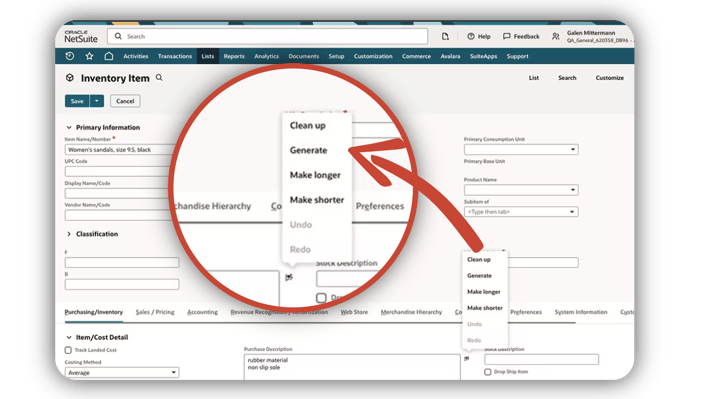Viewport: 711px width, 399px height.
Task: Click the Stock Description field at bottom right
Action: click(541, 360)
